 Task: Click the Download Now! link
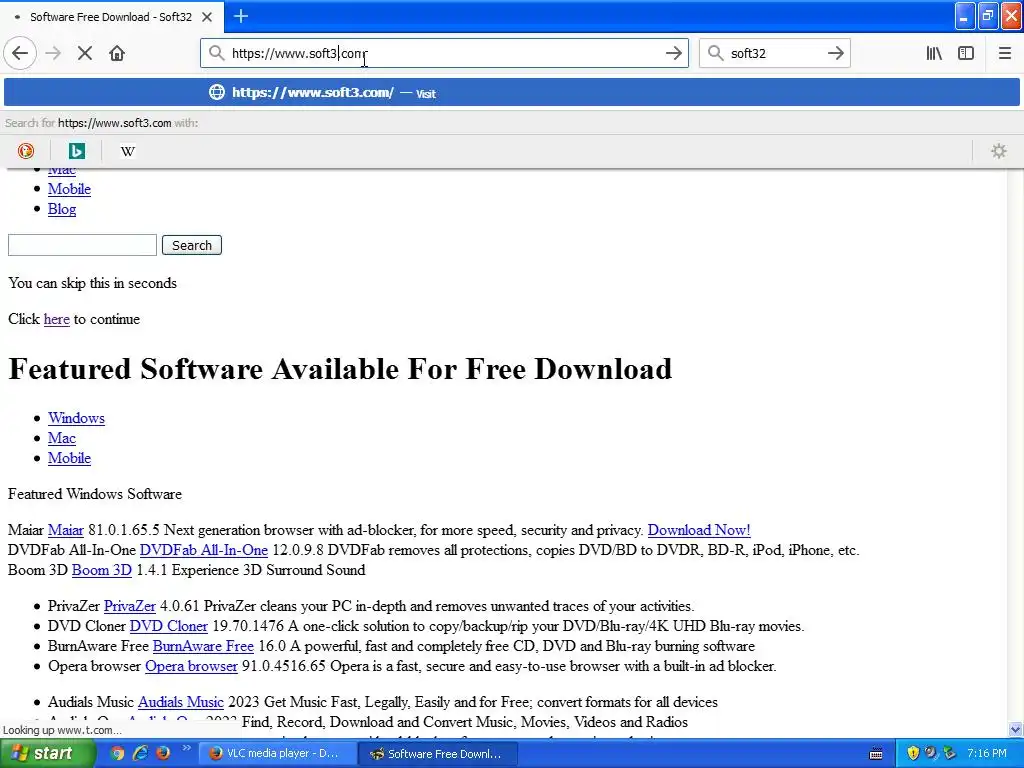click(699, 530)
